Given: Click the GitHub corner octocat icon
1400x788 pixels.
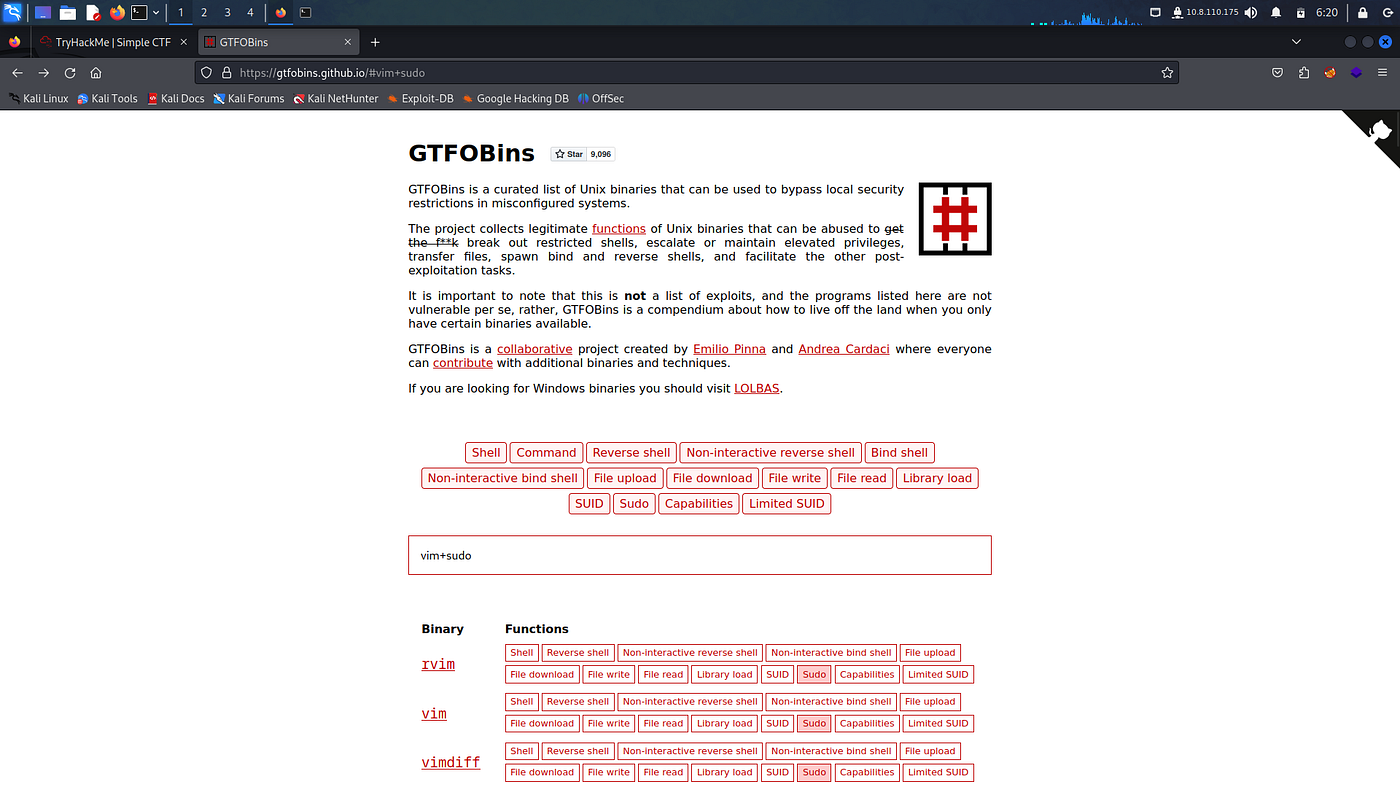Looking at the screenshot, I should click(x=1378, y=131).
